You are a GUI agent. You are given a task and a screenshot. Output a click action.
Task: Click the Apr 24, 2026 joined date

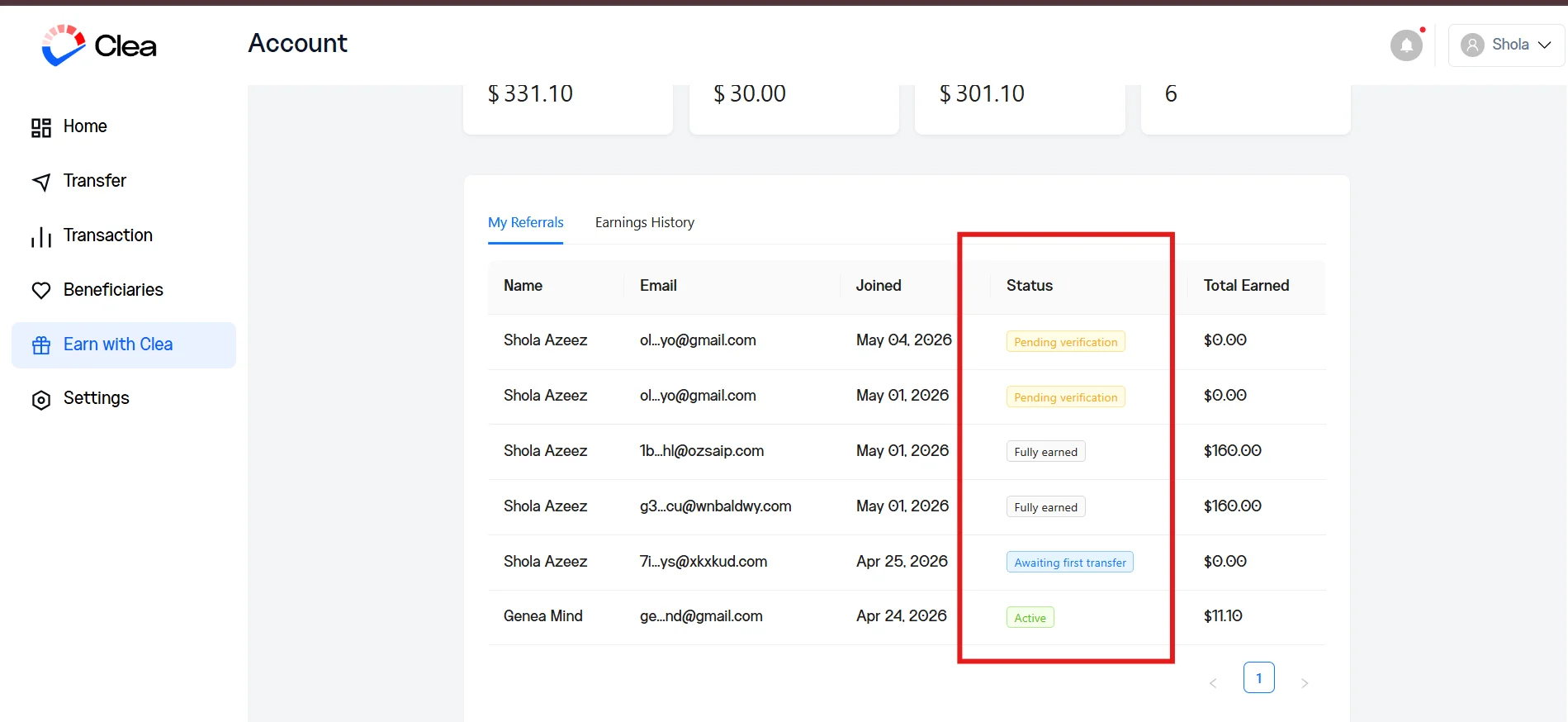pos(902,616)
